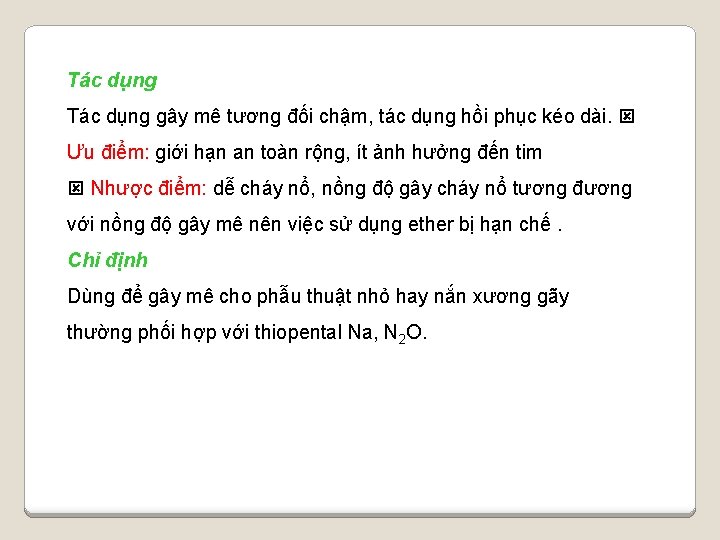Click the line starting "Dùng để gây mê"

point(318,297)
